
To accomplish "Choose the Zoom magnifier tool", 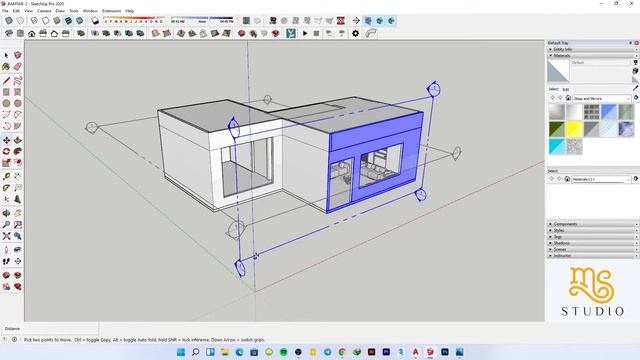I will click(6, 224).
